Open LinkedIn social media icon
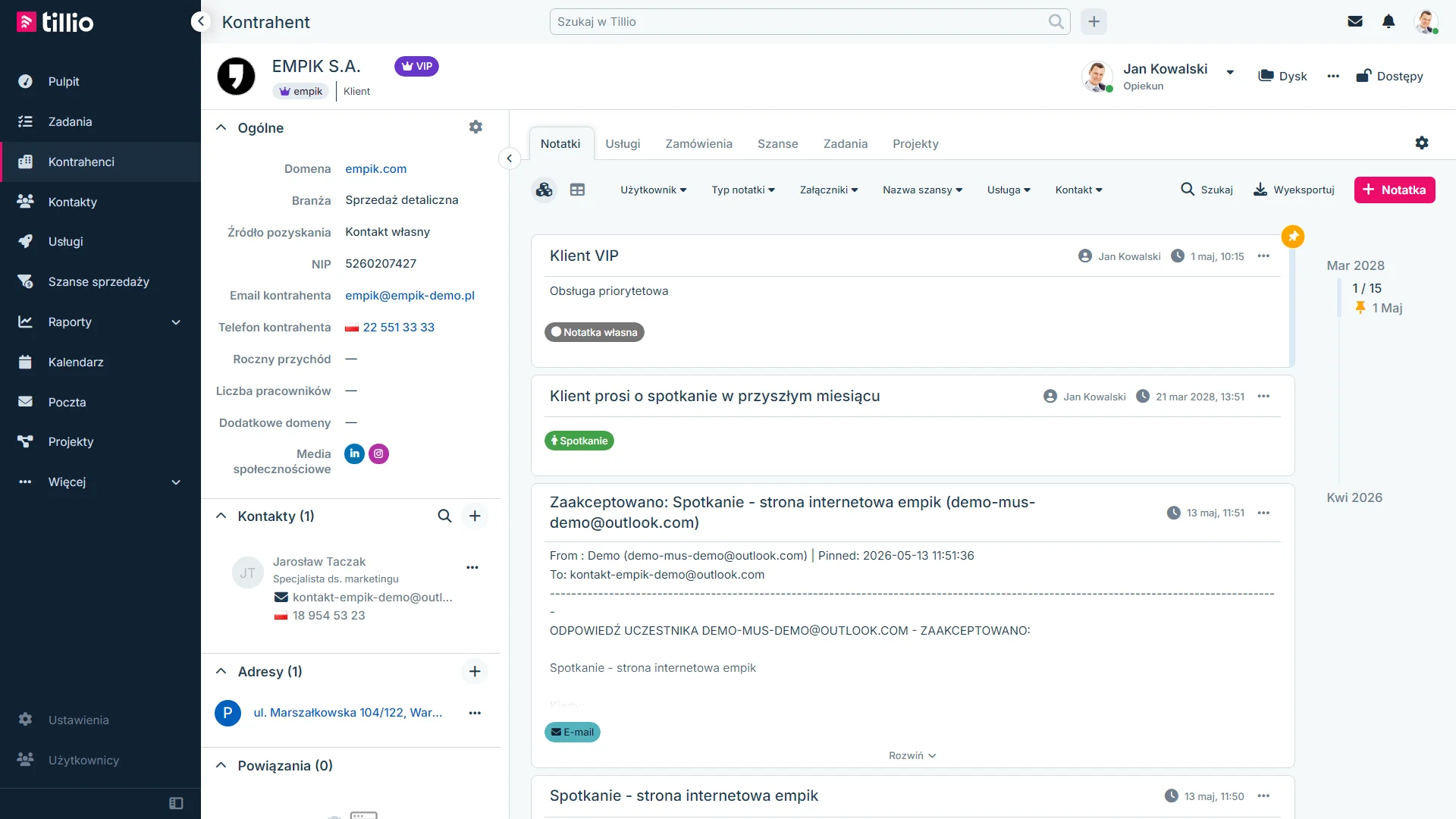The height and width of the screenshot is (819, 1456). click(x=354, y=453)
